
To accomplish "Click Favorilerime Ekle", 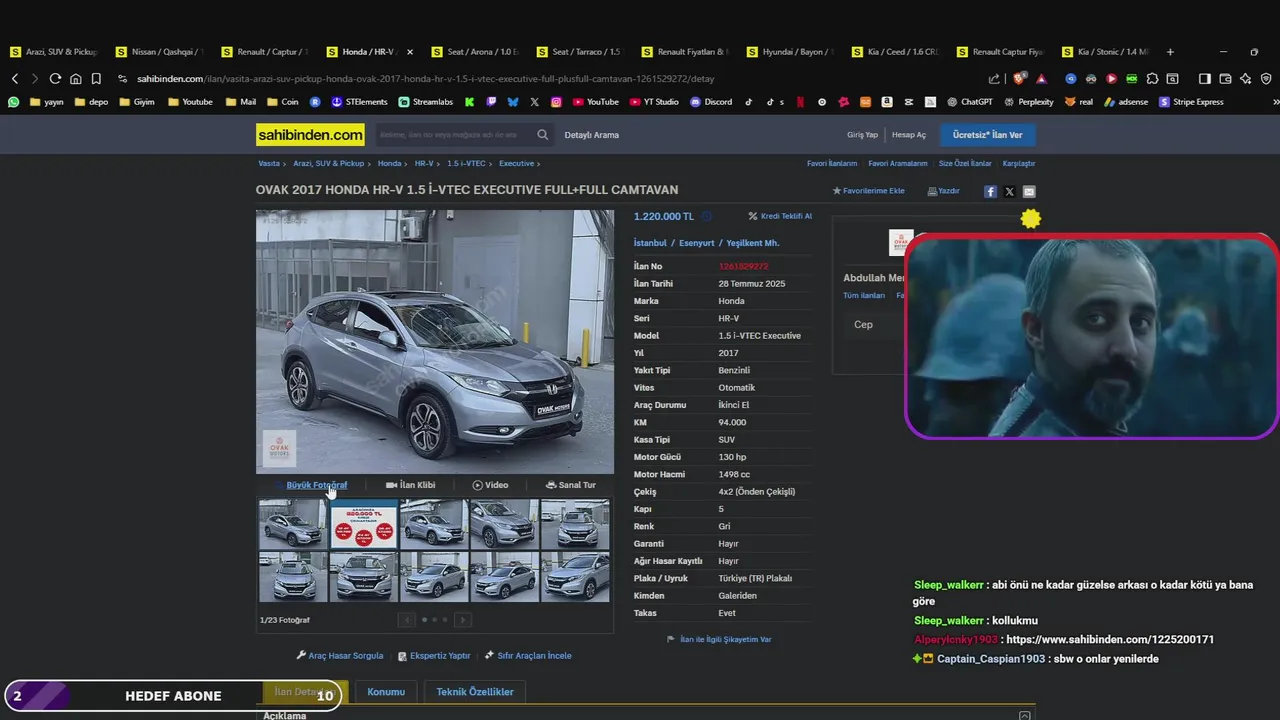I will click(868, 191).
